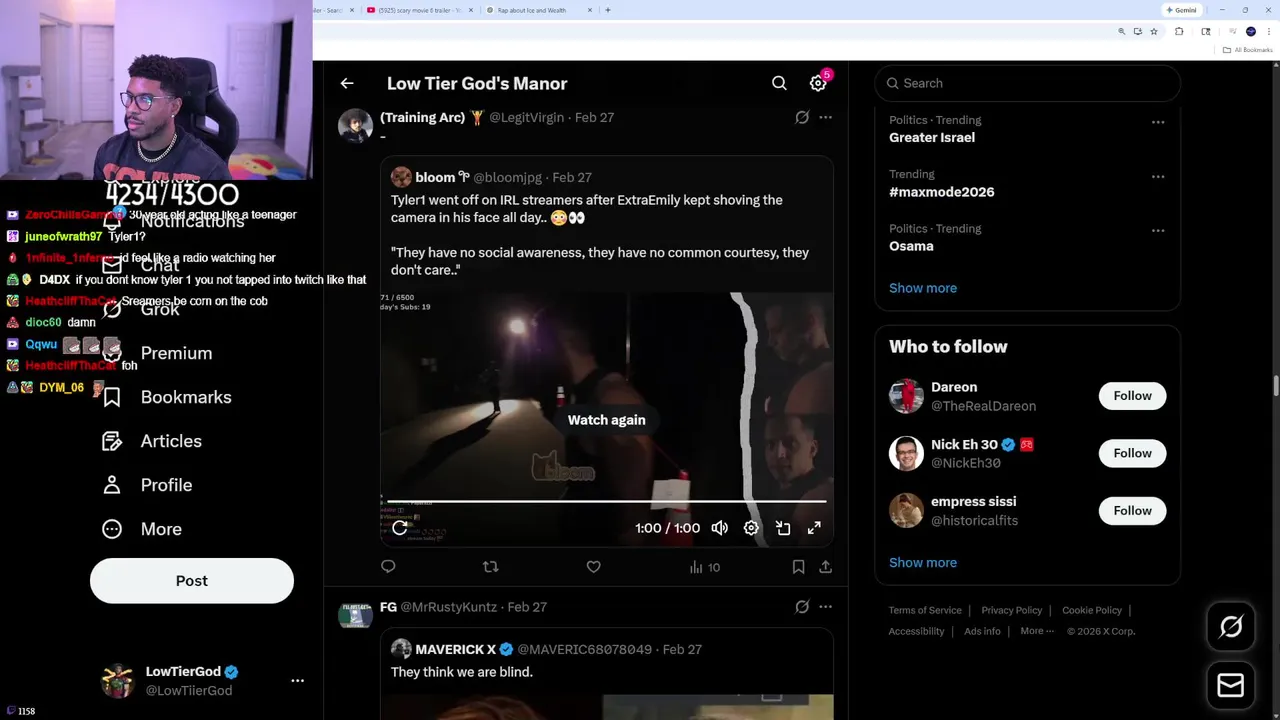Open Chrome extensions puzzle icon
The width and height of the screenshot is (1280, 720).
[1179, 32]
